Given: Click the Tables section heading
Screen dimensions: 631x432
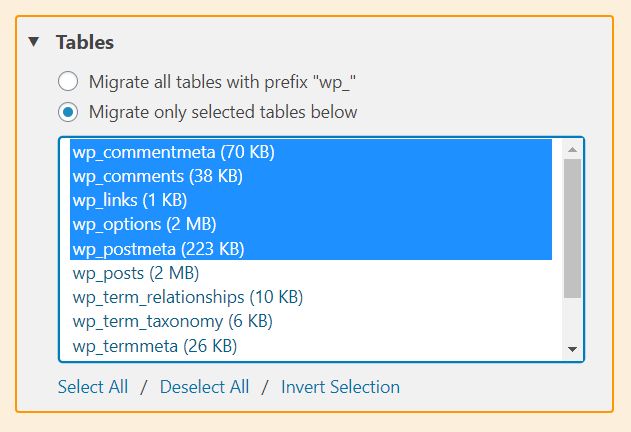Looking at the screenshot, I should (85, 42).
